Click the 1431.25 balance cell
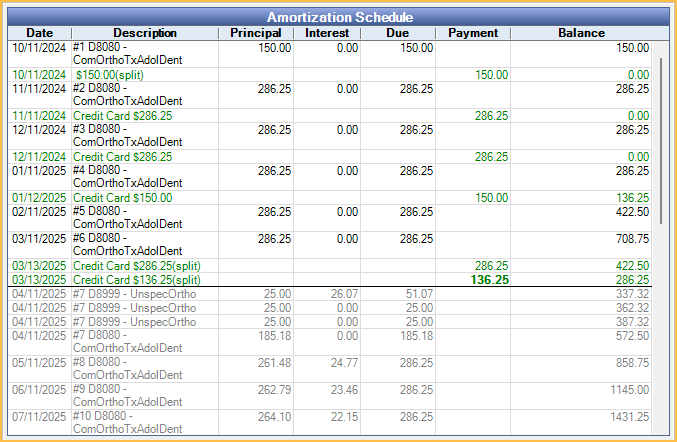The height and width of the screenshot is (442, 677). [x=625, y=416]
